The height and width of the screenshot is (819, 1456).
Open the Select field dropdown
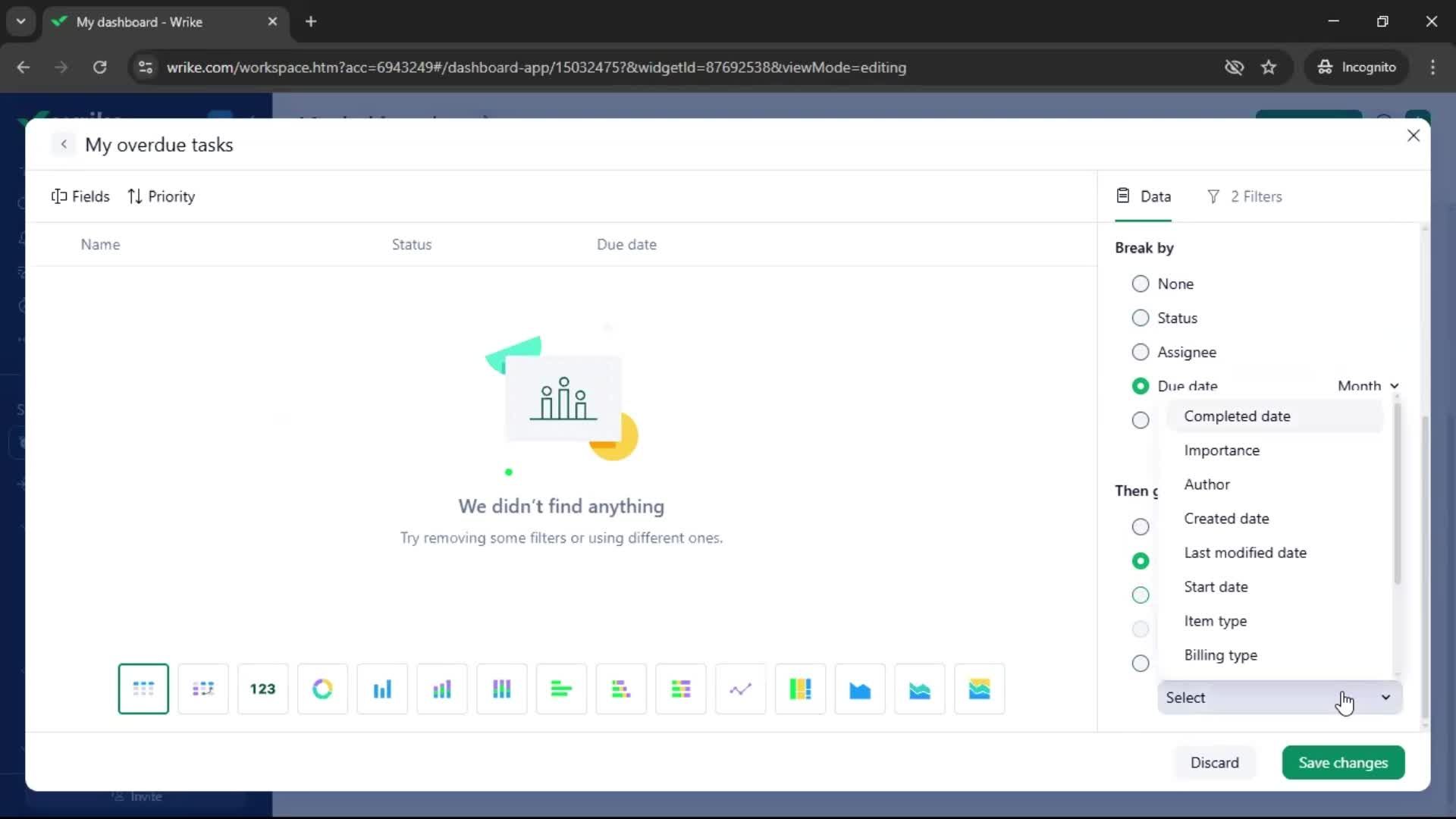[1279, 698]
